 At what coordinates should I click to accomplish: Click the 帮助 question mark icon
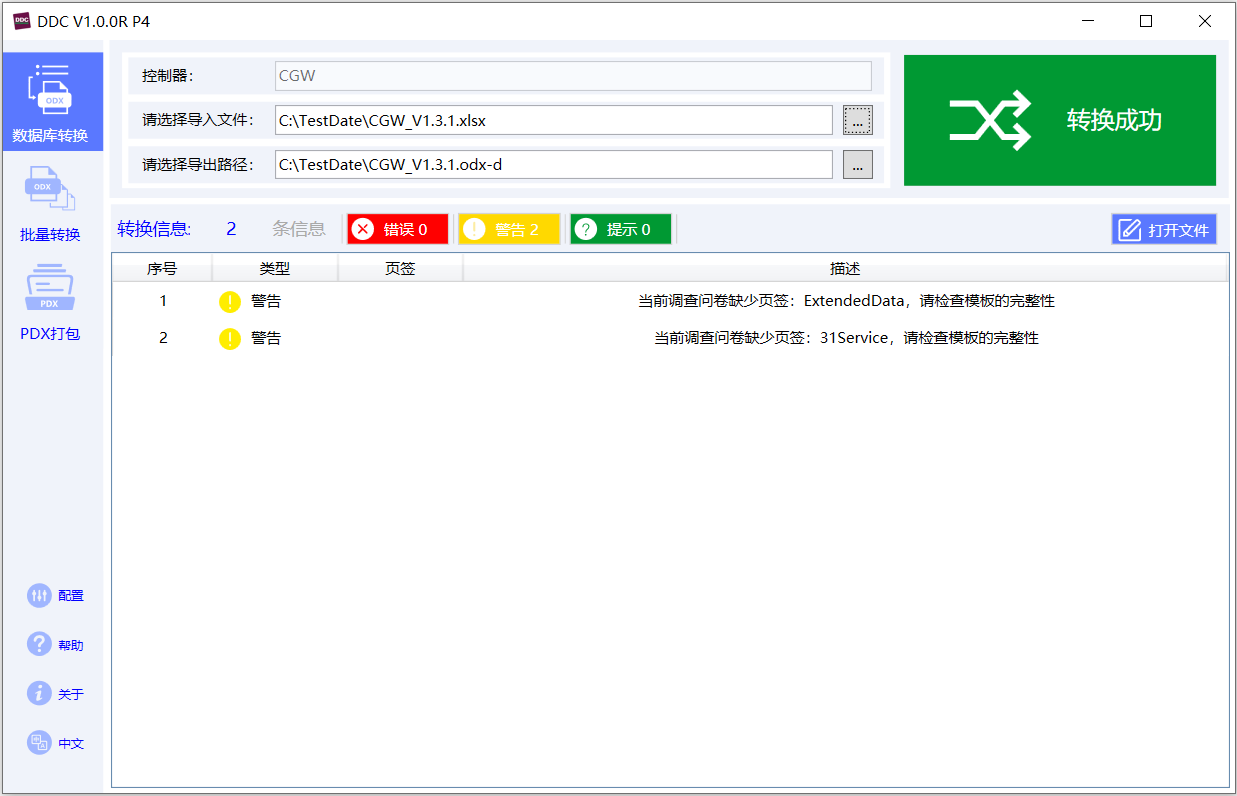pyautogui.click(x=39, y=644)
